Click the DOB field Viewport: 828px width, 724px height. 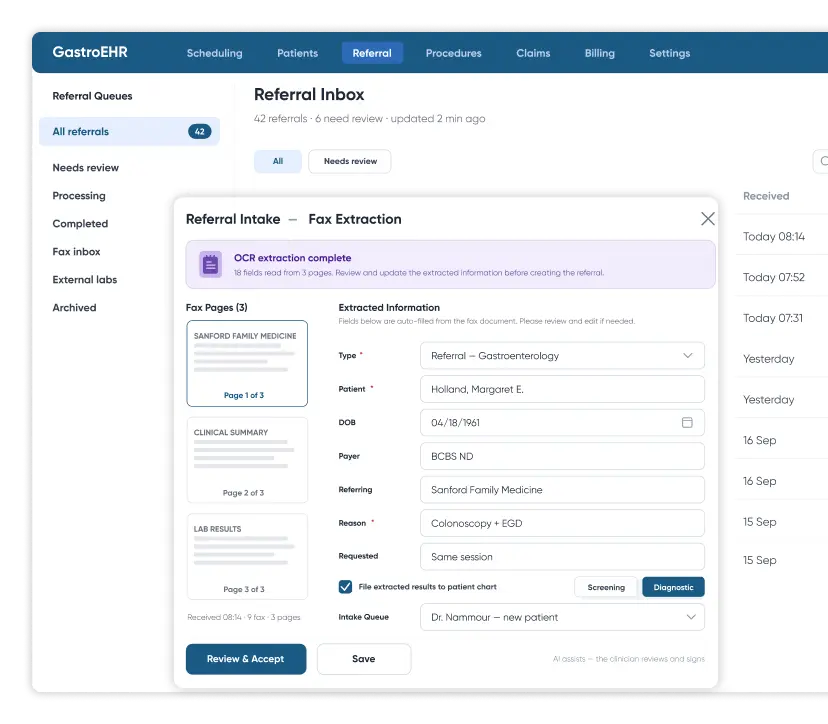[x=562, y=422]
